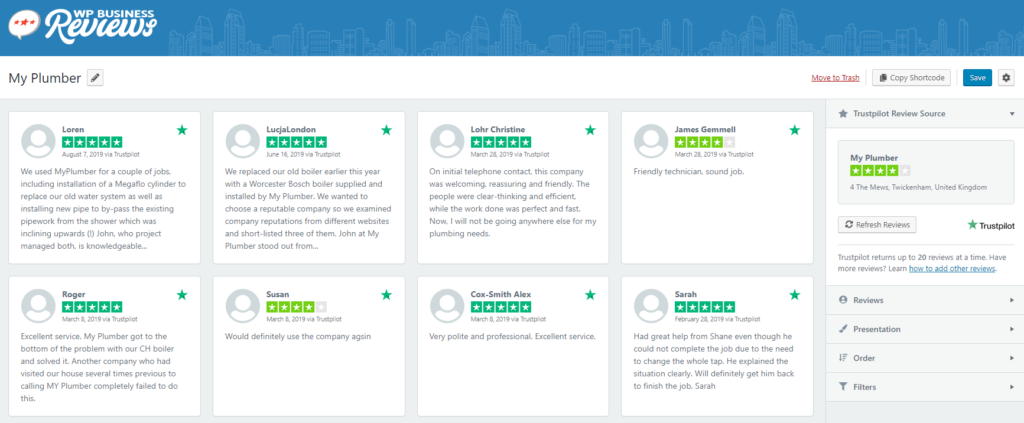Collapse the Trustpilot Review Source panel arrow
Image resolution: width=1024 pixels, height=423 pixels.
click(1012, 114)
